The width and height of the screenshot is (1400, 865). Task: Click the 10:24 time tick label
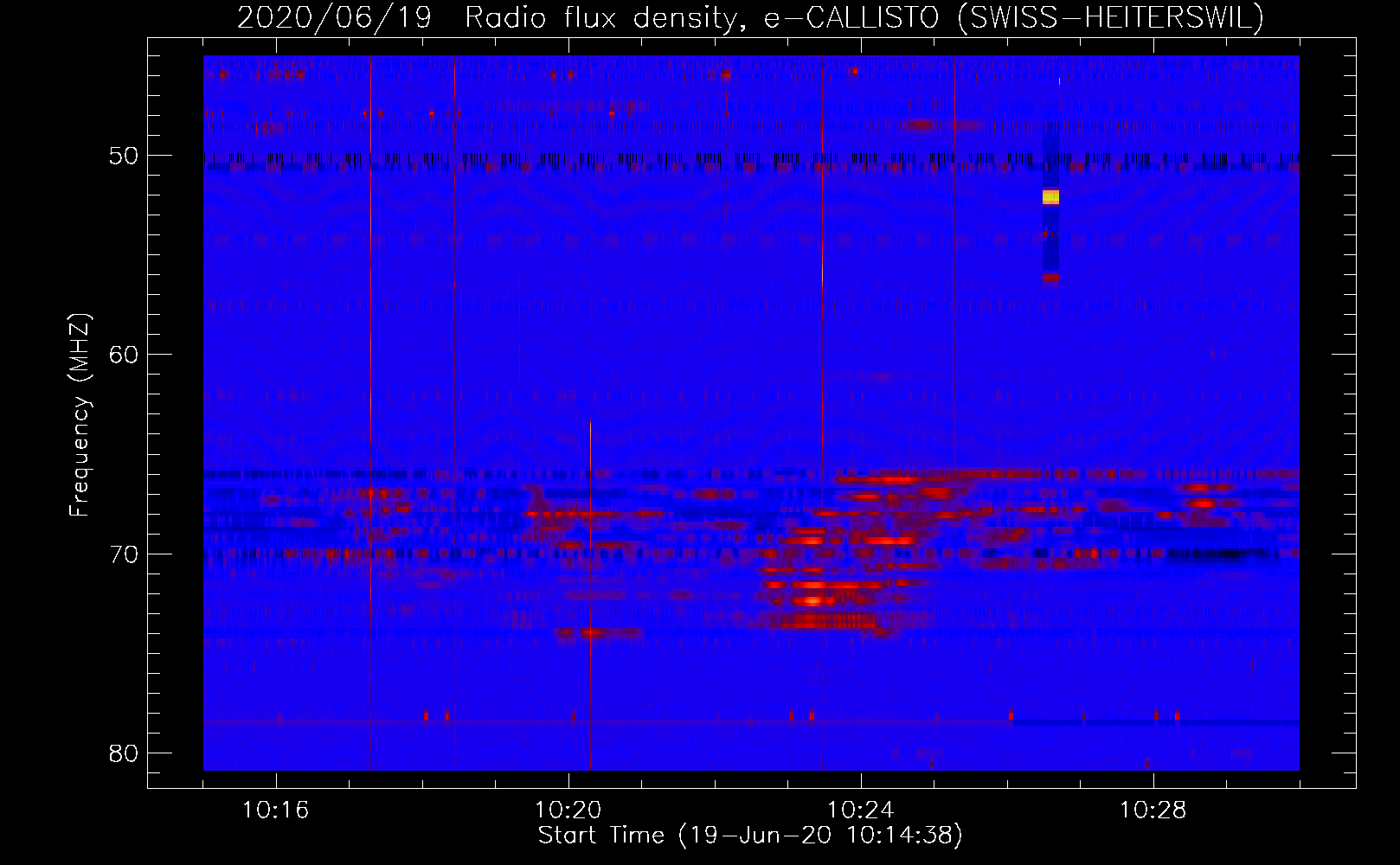[861, 811]
